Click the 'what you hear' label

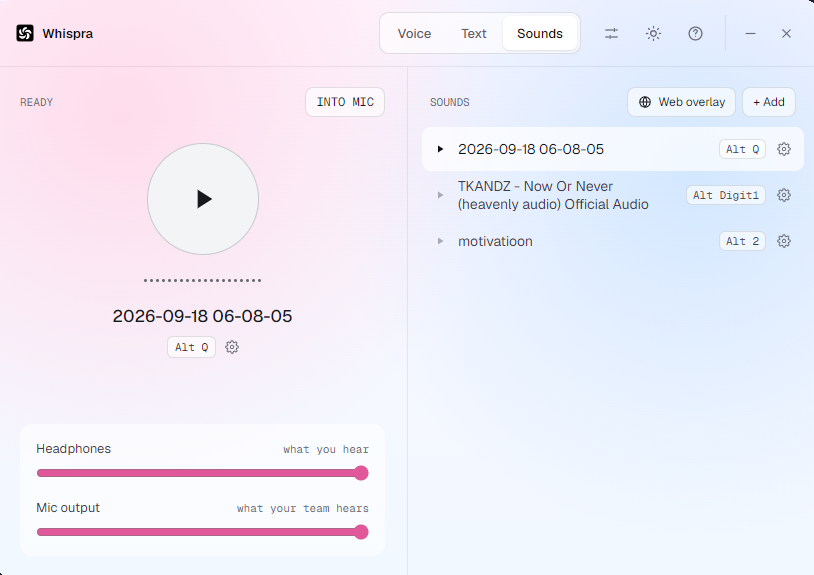click(x=326, y=449)
